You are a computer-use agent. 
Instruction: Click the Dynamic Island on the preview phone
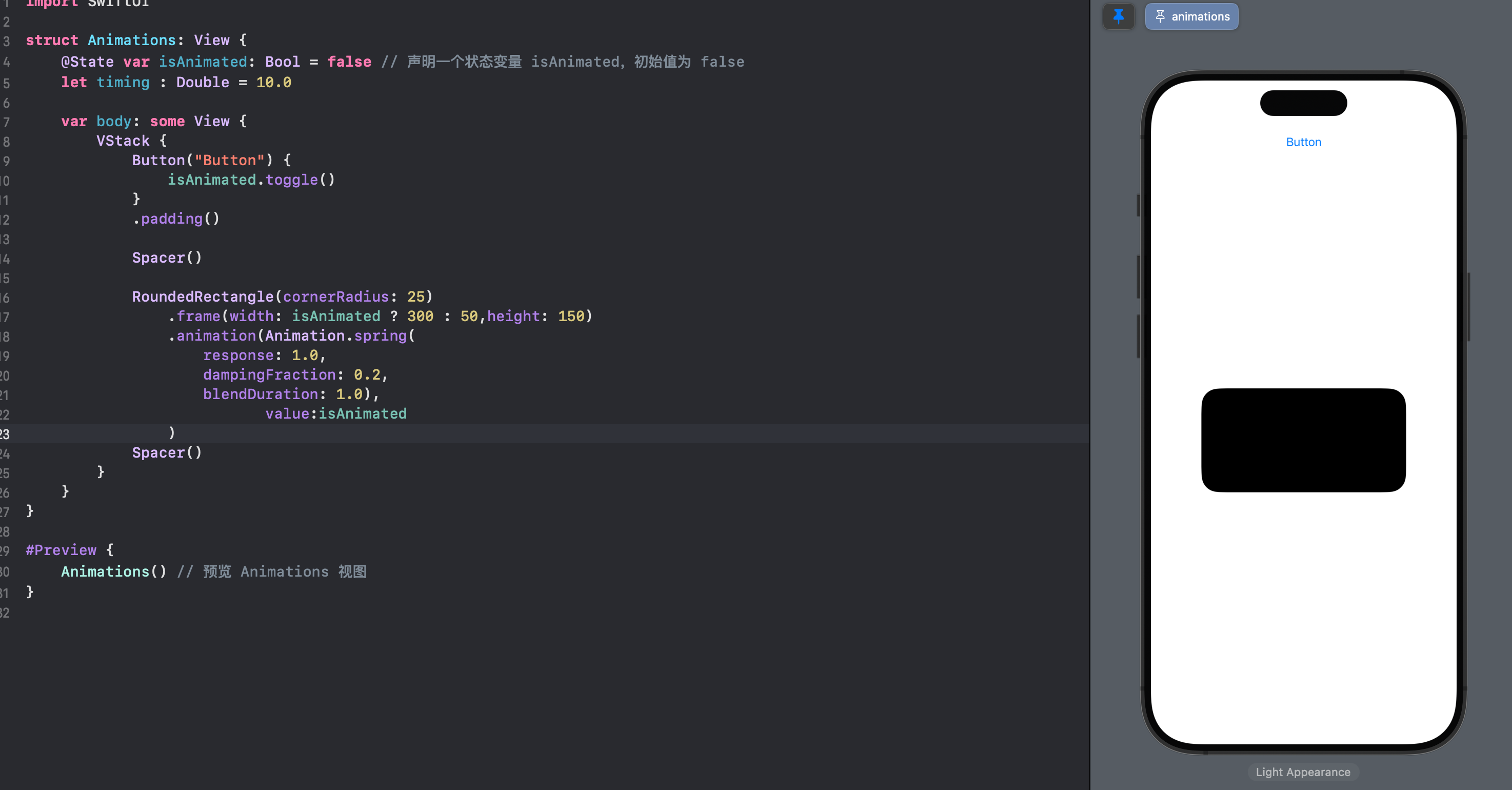click(1304, 103)
